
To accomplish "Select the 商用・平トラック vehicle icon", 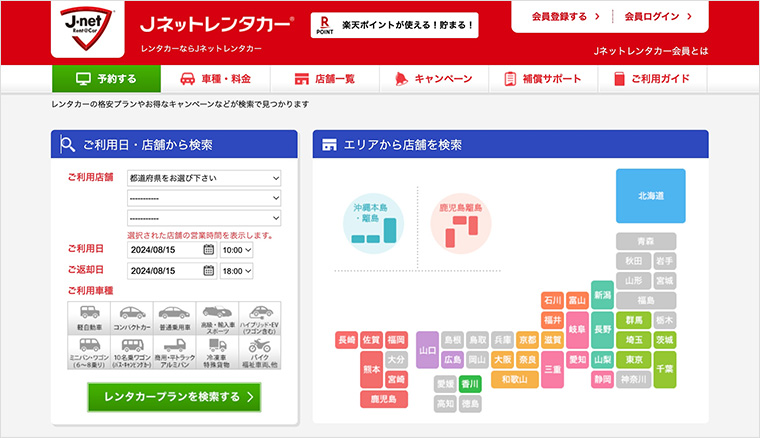I will pos(174,352).
